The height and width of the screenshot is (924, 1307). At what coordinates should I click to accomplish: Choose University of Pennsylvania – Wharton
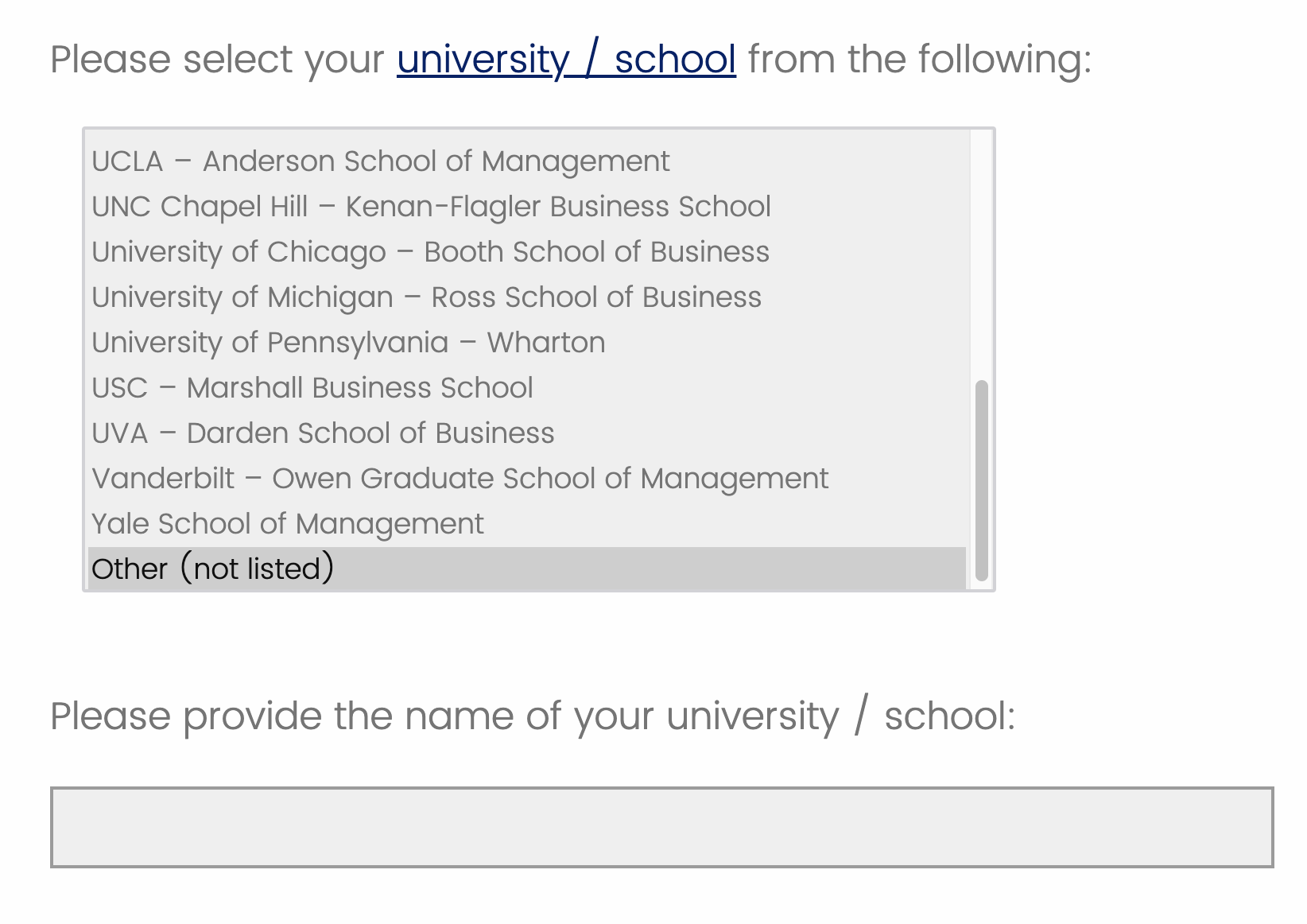point(348,343)
